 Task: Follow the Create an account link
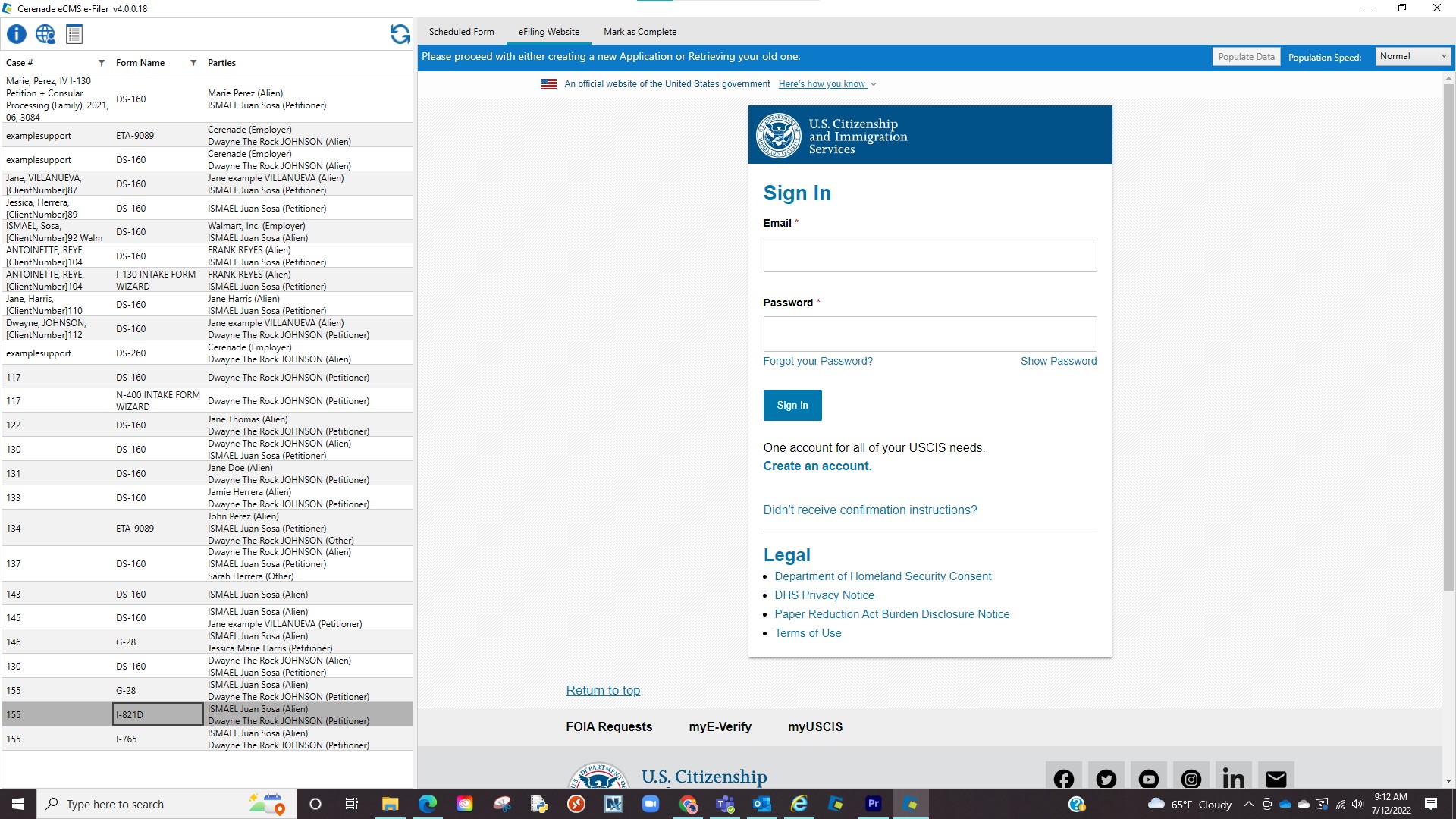pyautogui.click(x=817, y=466)
